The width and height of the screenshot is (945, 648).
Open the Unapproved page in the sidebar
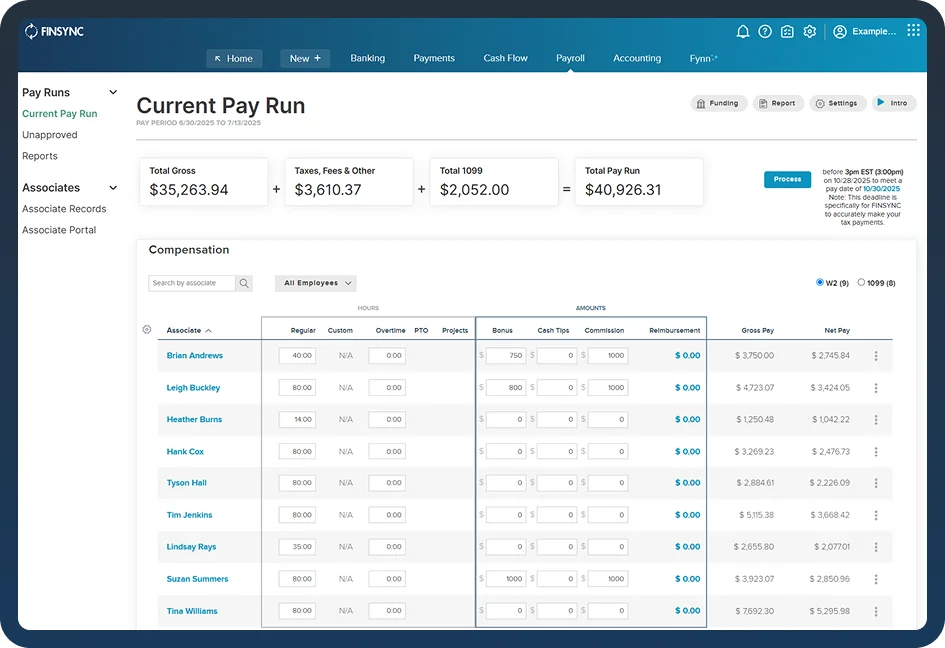(50, 134)
